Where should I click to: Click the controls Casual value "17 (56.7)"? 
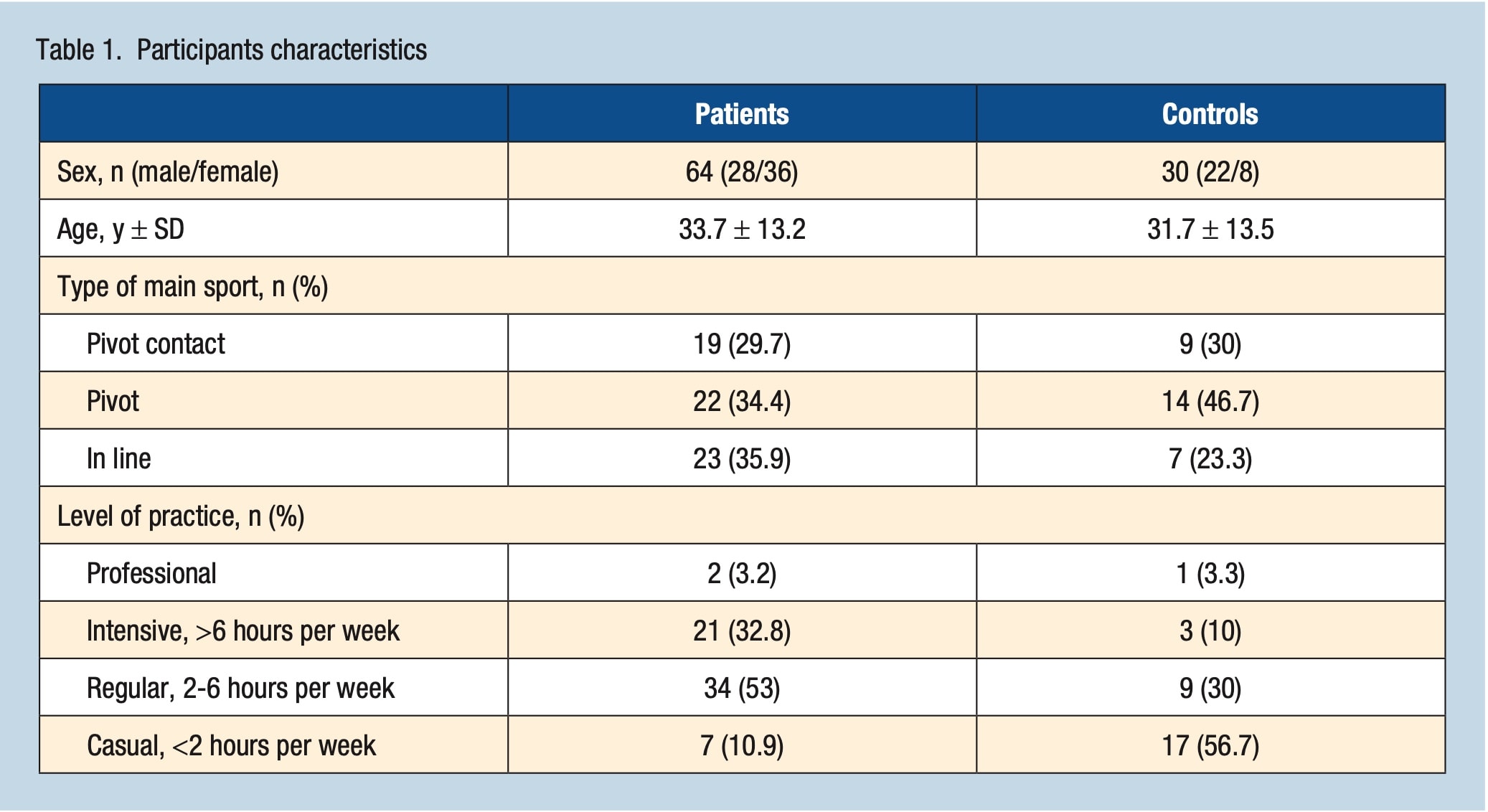1210,746
